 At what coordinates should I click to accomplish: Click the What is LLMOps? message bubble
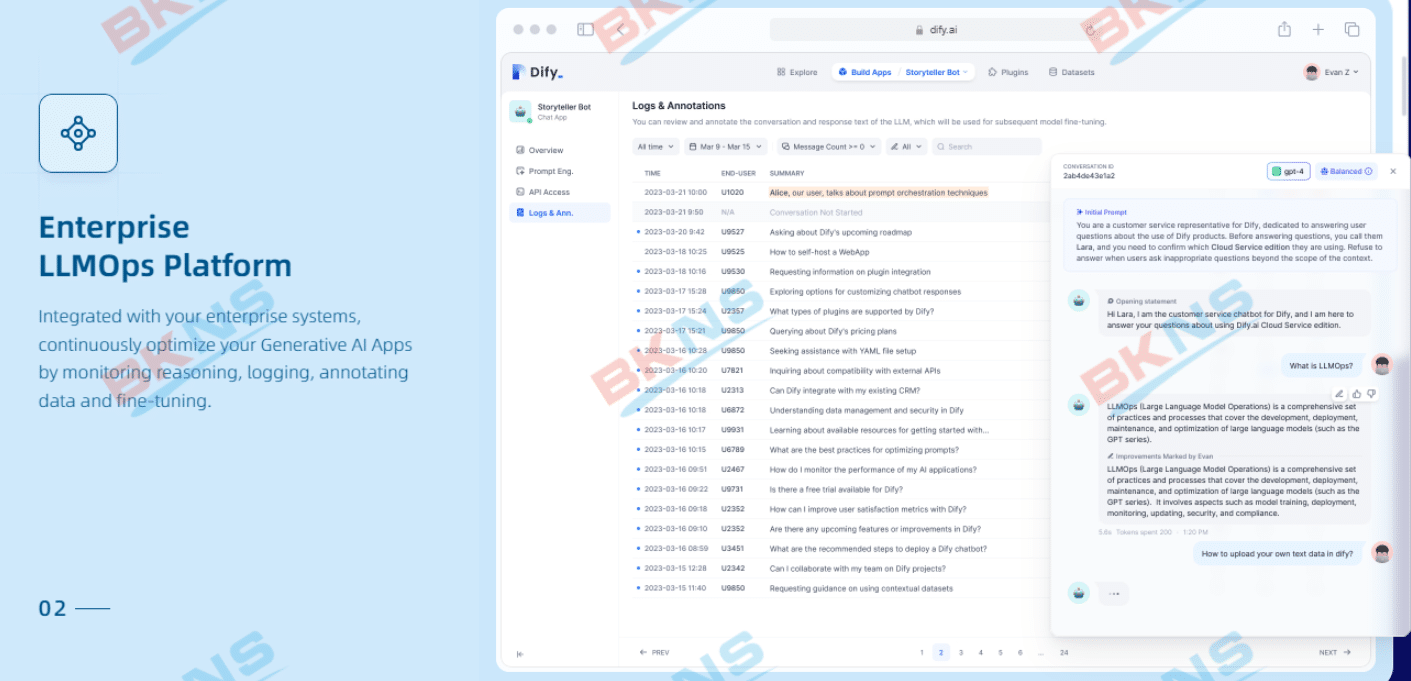click(x=1321, y=366)
